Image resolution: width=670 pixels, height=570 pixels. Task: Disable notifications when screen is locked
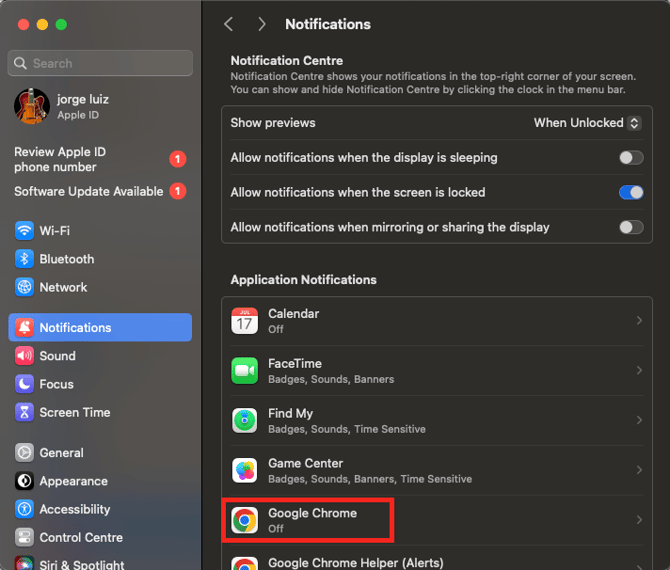tap(631, 192)
